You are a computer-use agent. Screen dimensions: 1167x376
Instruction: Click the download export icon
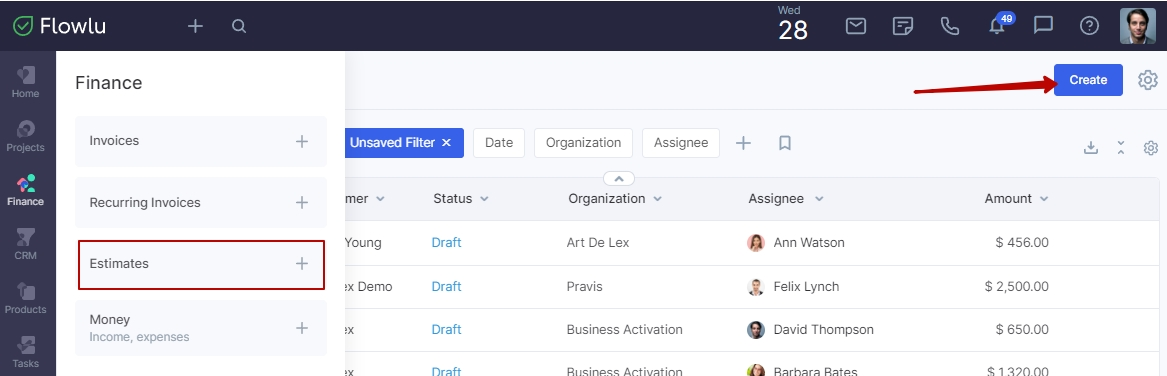1090,147
